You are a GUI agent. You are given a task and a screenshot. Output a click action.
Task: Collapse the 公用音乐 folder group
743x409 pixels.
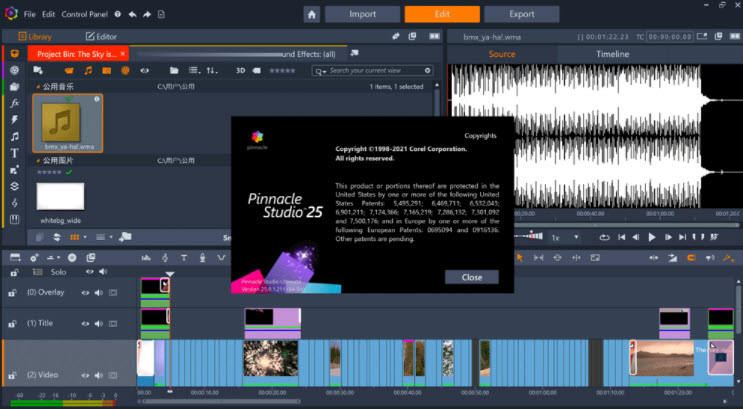click(x=38, y=88)
